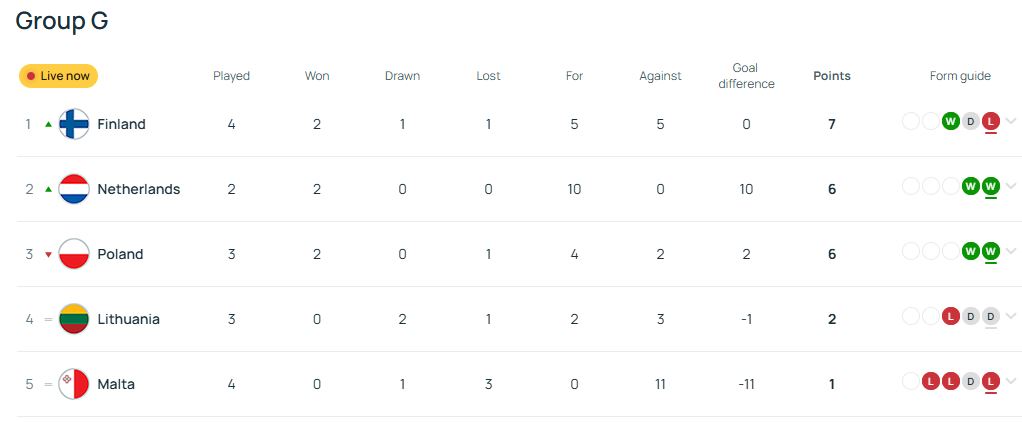Click the Lithuania flag icon
The image size is (1022, 422).
click(74, 319)
